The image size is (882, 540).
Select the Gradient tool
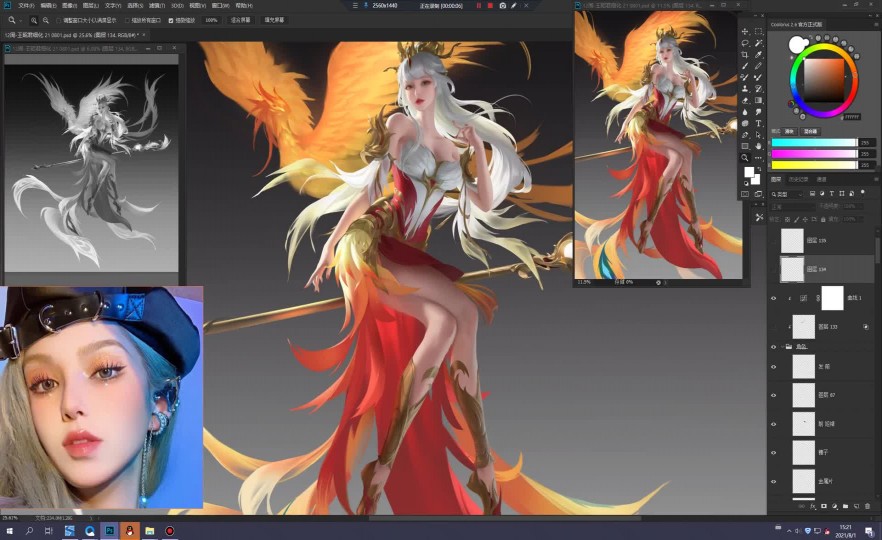(x=758, y=101)
